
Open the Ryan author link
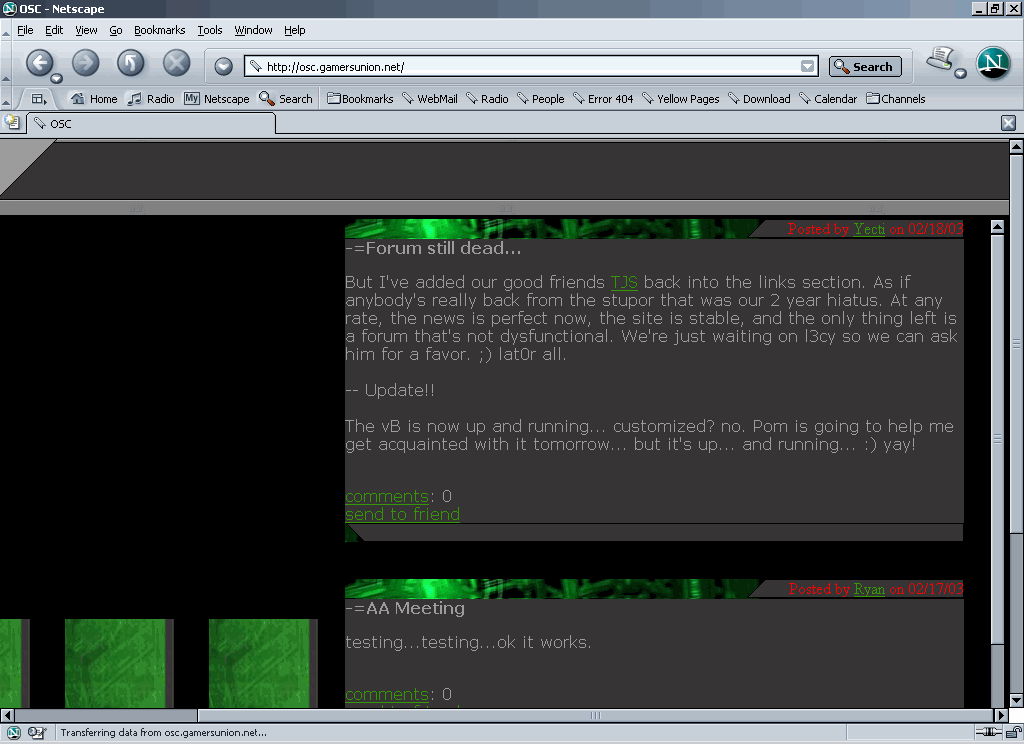point(869,589)
